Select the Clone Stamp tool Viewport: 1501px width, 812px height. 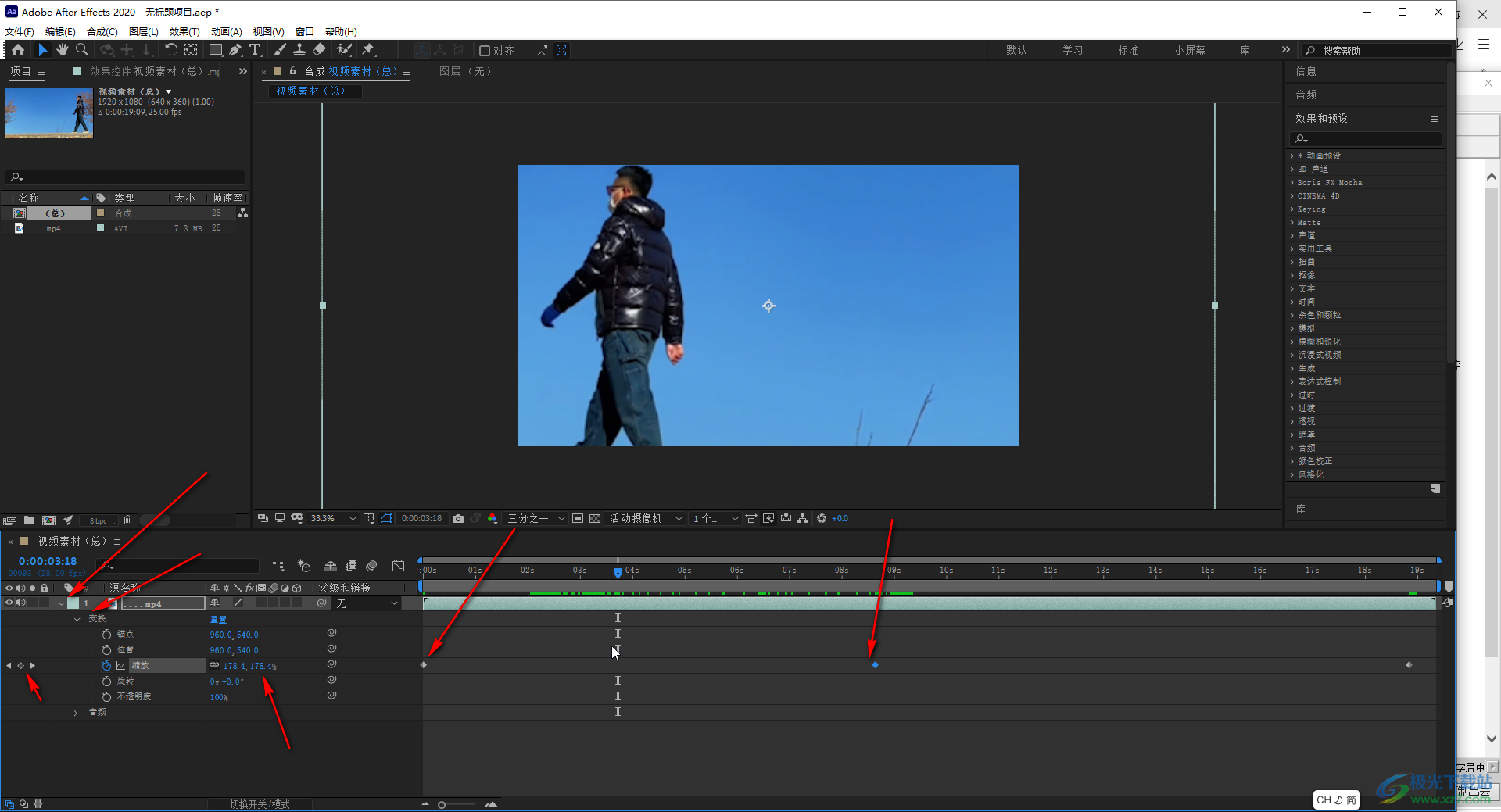[299, 50]
